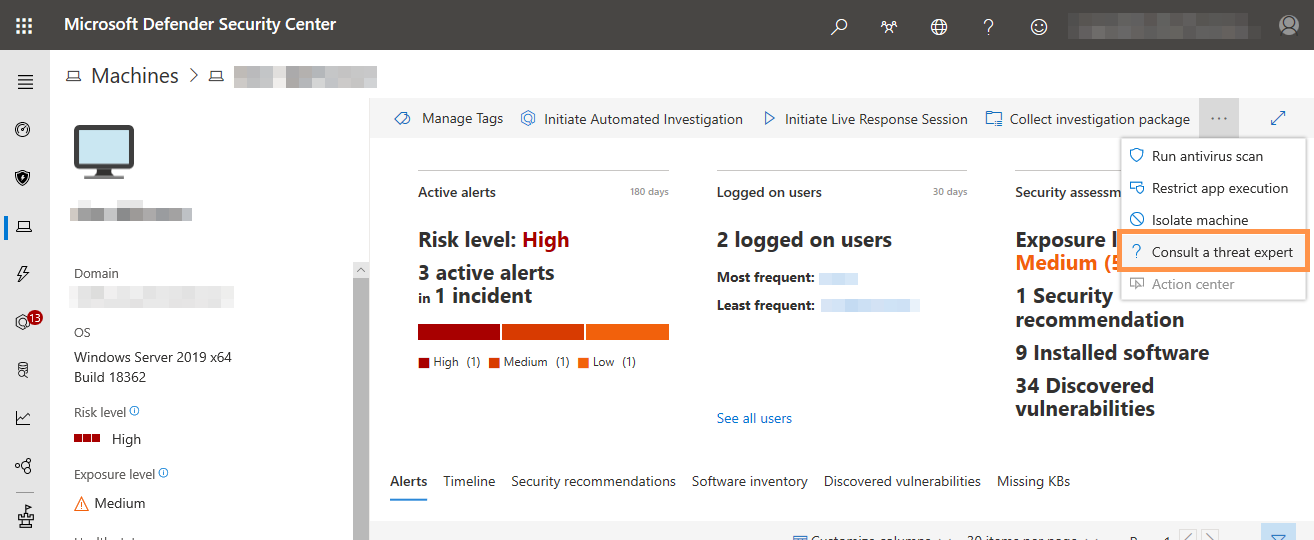Expand the machine page to full screen
The height and width of the screenshot is (540, 1314).
tap(1277, 118)
